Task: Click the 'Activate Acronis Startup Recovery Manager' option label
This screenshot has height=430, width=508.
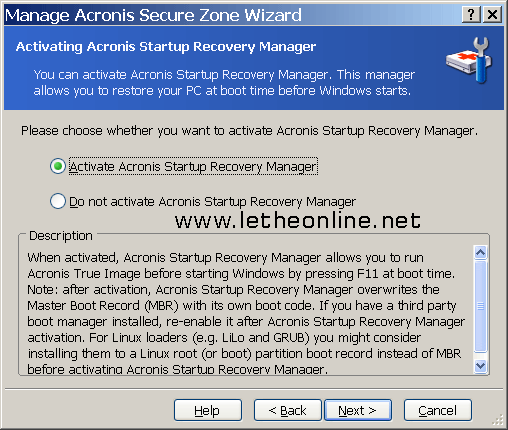Action: (193, 166)
